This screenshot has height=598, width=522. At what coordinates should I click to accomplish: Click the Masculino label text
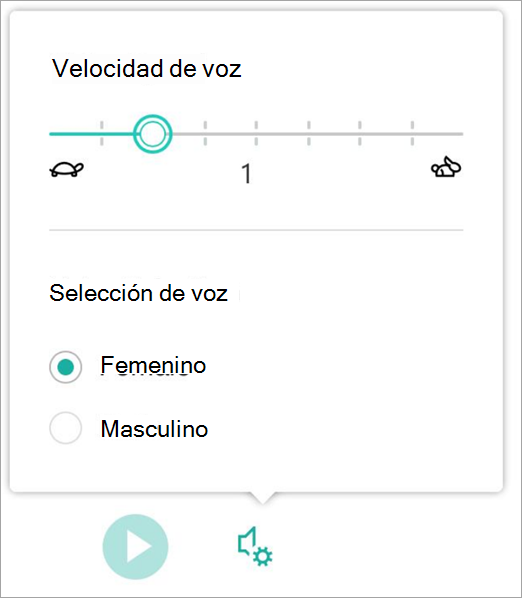pos(154,429)
